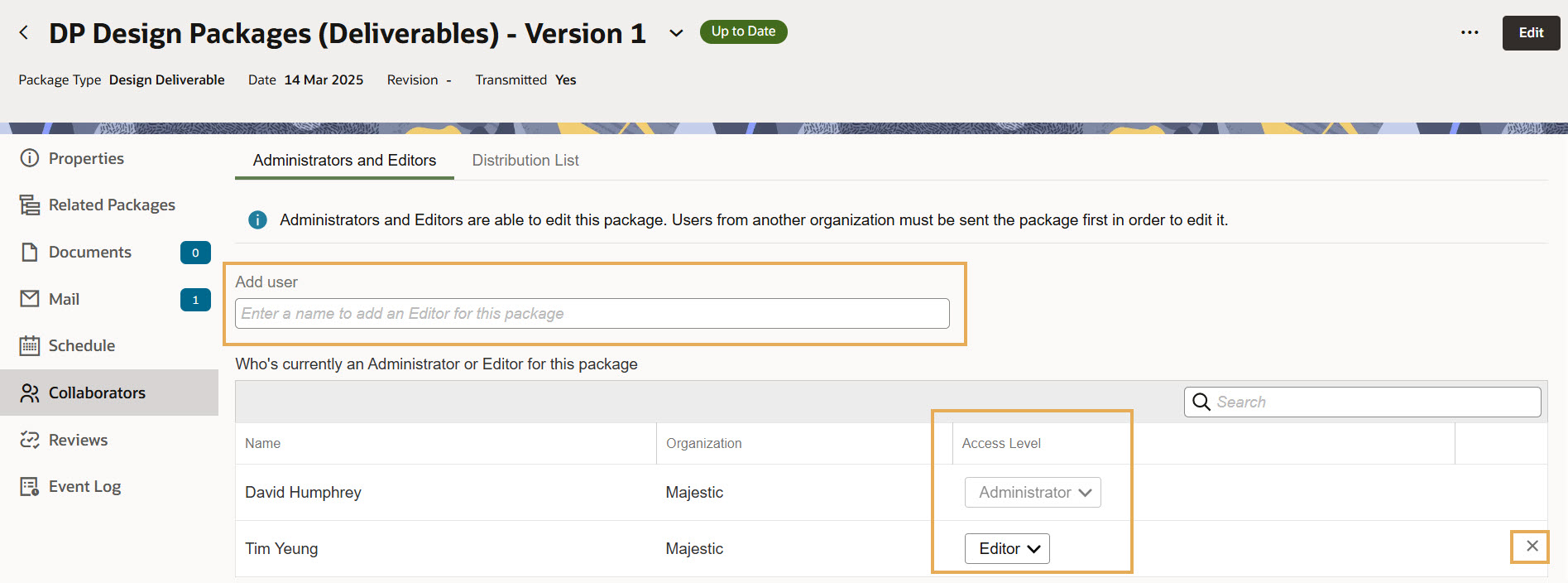Open Related Packages in the sidebar
This screenshot has width=1568, height=583.
click(x=112, y=205)
